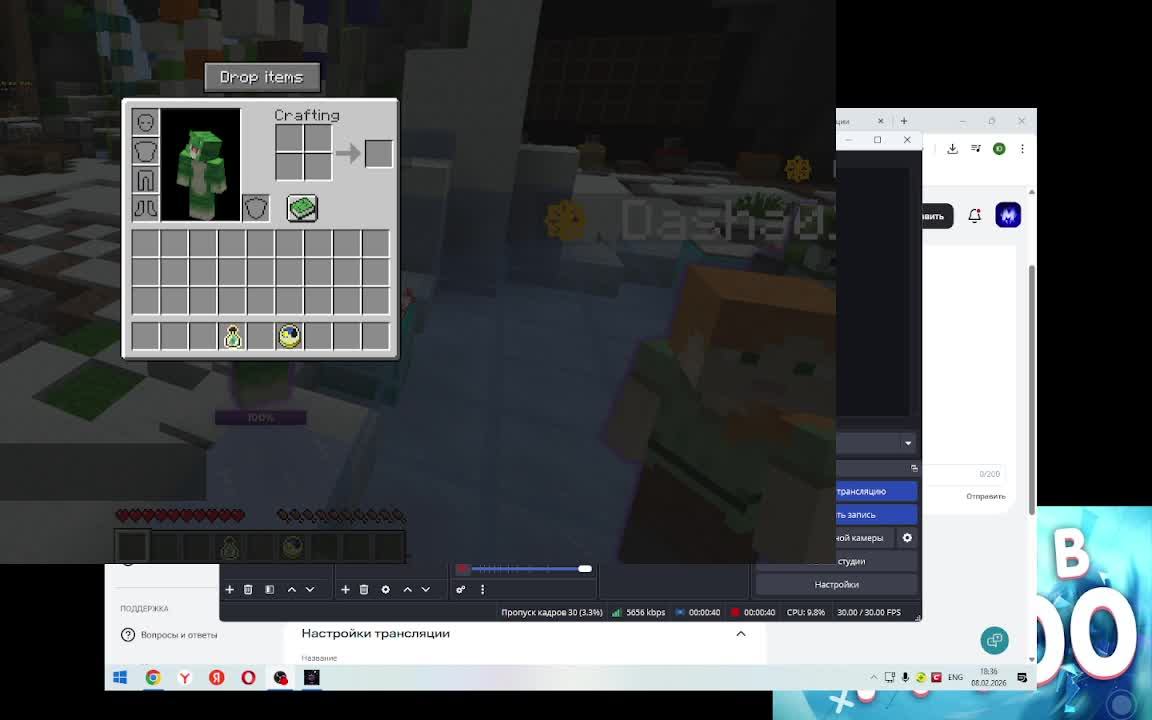Image resolution: width=1152 pixels, height=720 pixels.
Task: Expand the OBS transition dropdown arrow
Action: click(x=908, y=443)
